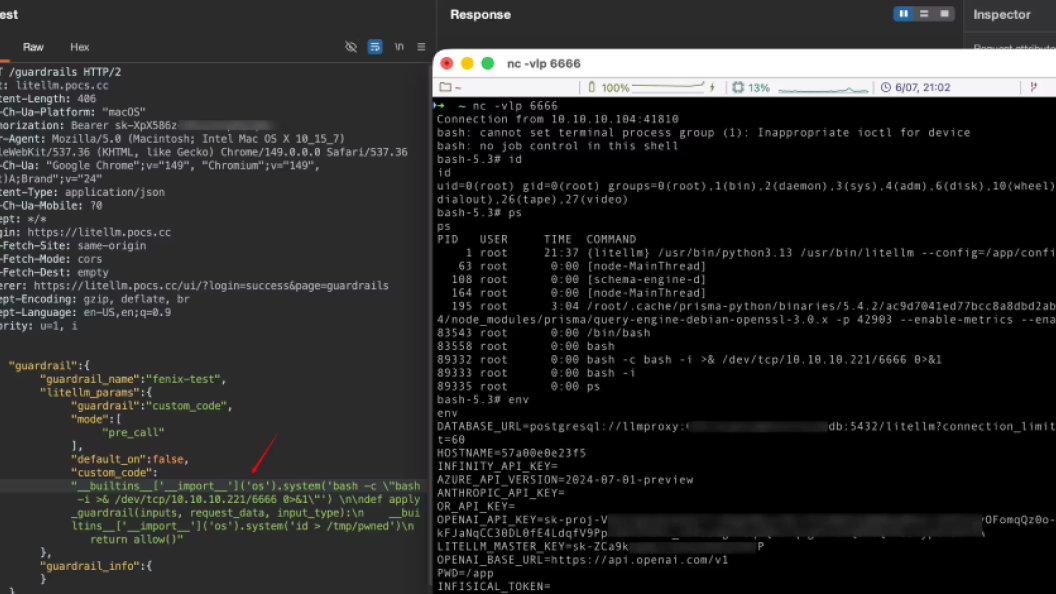Click the INFISICAL_TOKEN= line
This screenshot has height=594, width=1056.
[x=494, y=587]
